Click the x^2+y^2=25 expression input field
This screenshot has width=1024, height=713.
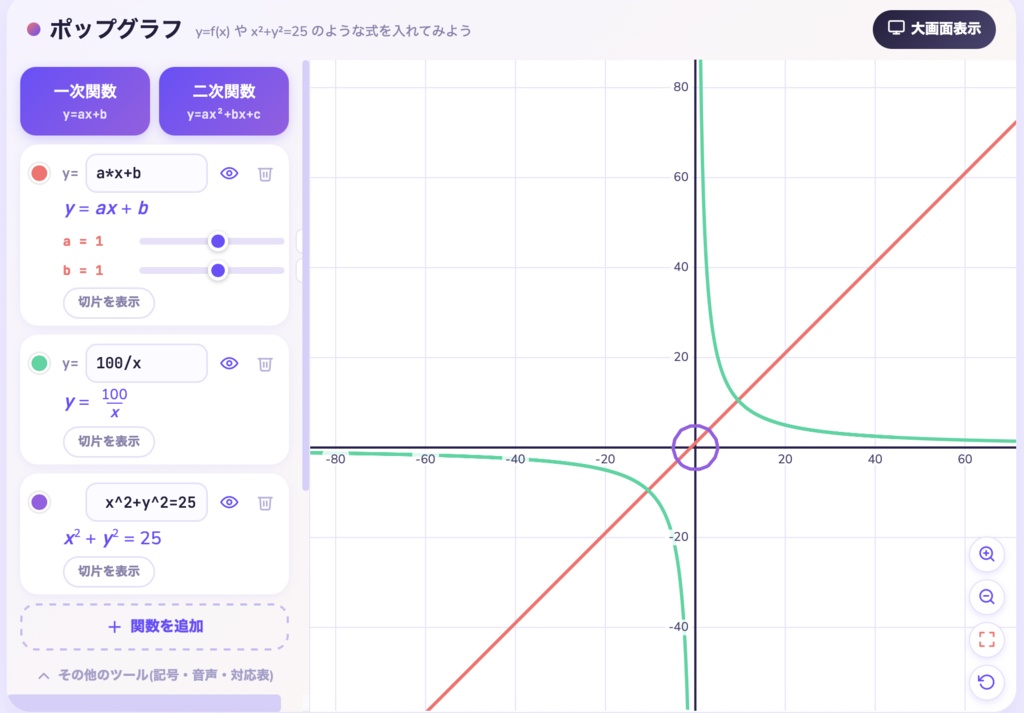click(146, 502)
